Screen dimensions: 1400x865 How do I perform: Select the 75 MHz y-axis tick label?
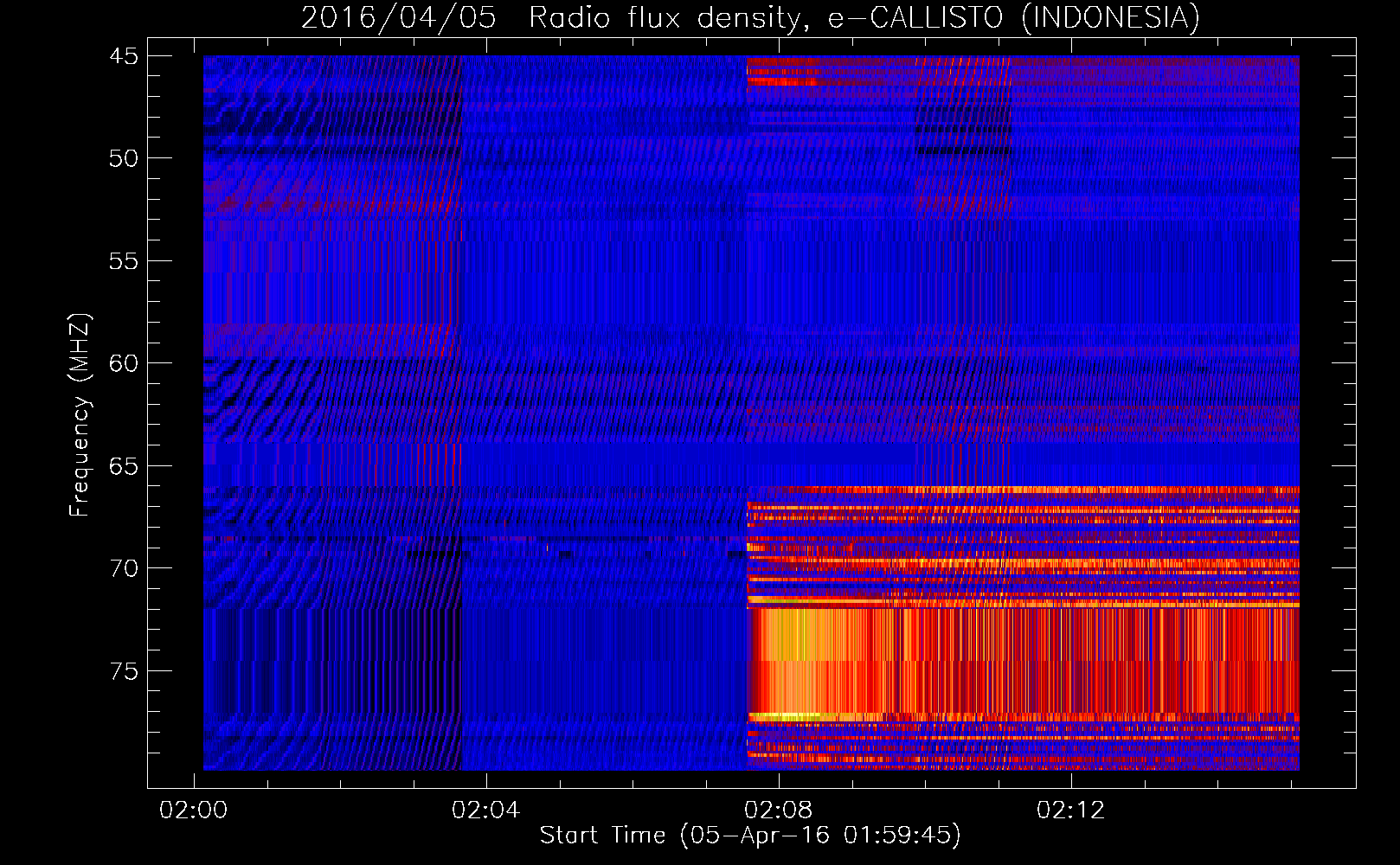pos(123,671)
